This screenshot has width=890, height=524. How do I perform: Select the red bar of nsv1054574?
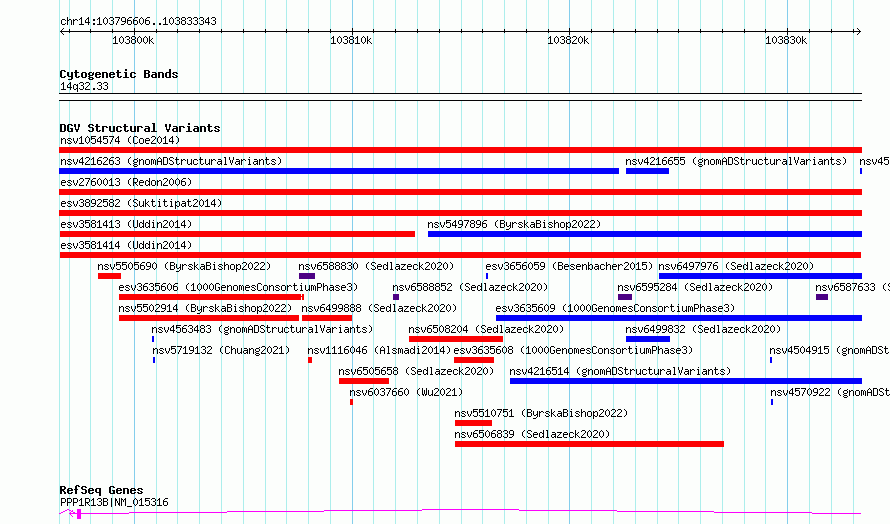(x=460, y=150)
